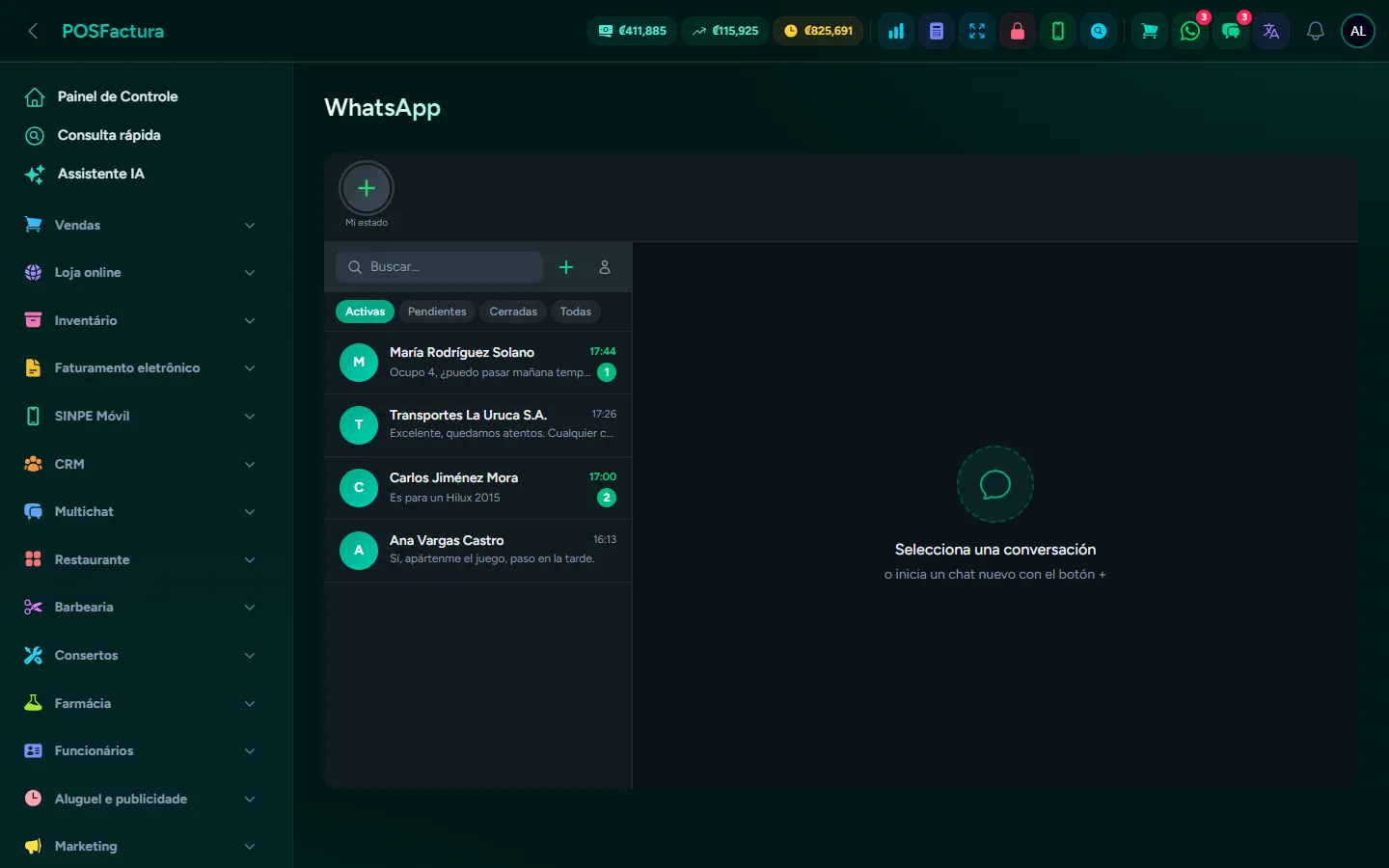Open Carlos Jiménez Mora conversation
Viewport: 1389px width, 868px height.
point(478,488)
